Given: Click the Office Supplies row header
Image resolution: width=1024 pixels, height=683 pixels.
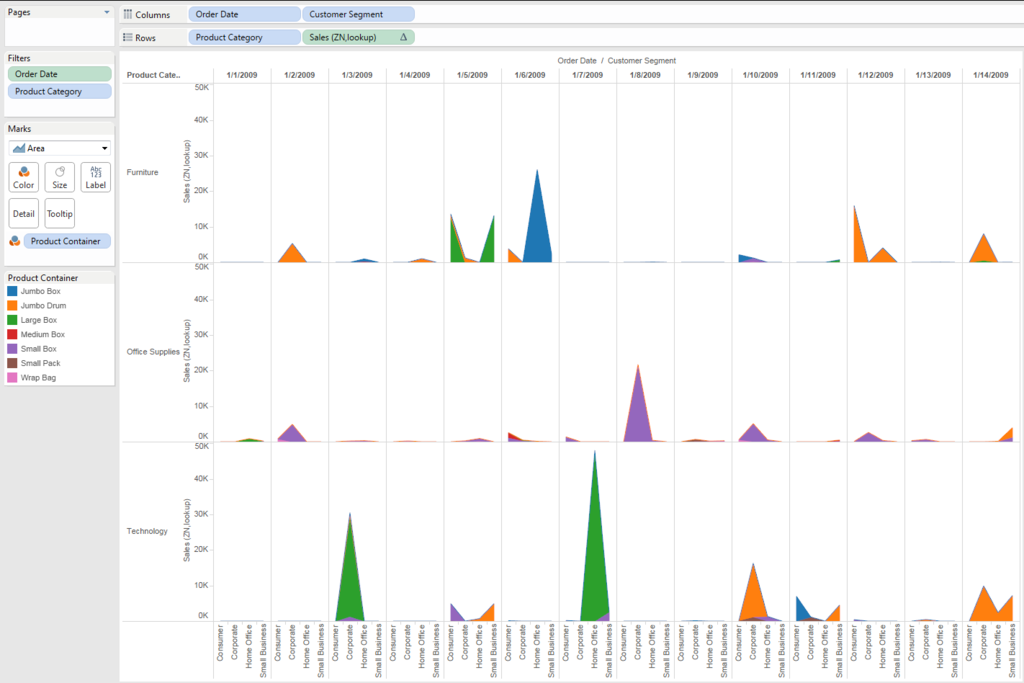Looking at the screenshot, I should coord(153,352).
